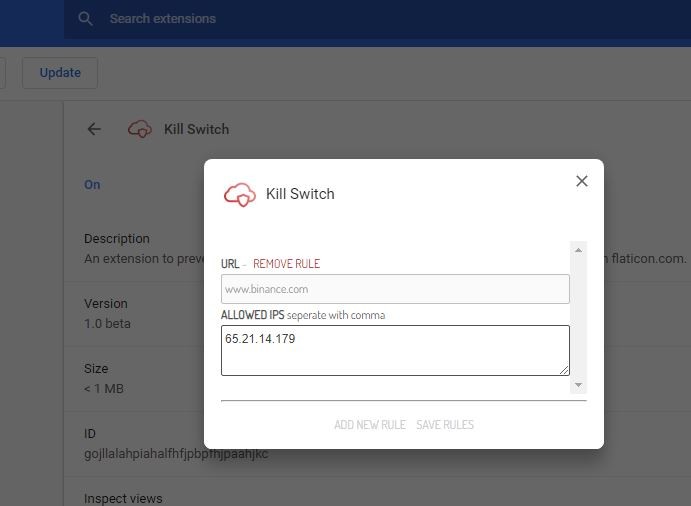Click the search magnifier icon

click(86, 19)
